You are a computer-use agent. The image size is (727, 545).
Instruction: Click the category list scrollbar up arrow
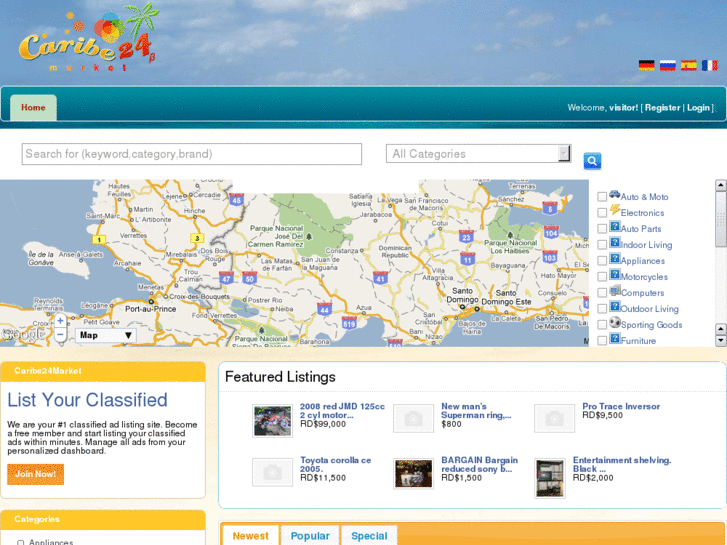(721, 186)
